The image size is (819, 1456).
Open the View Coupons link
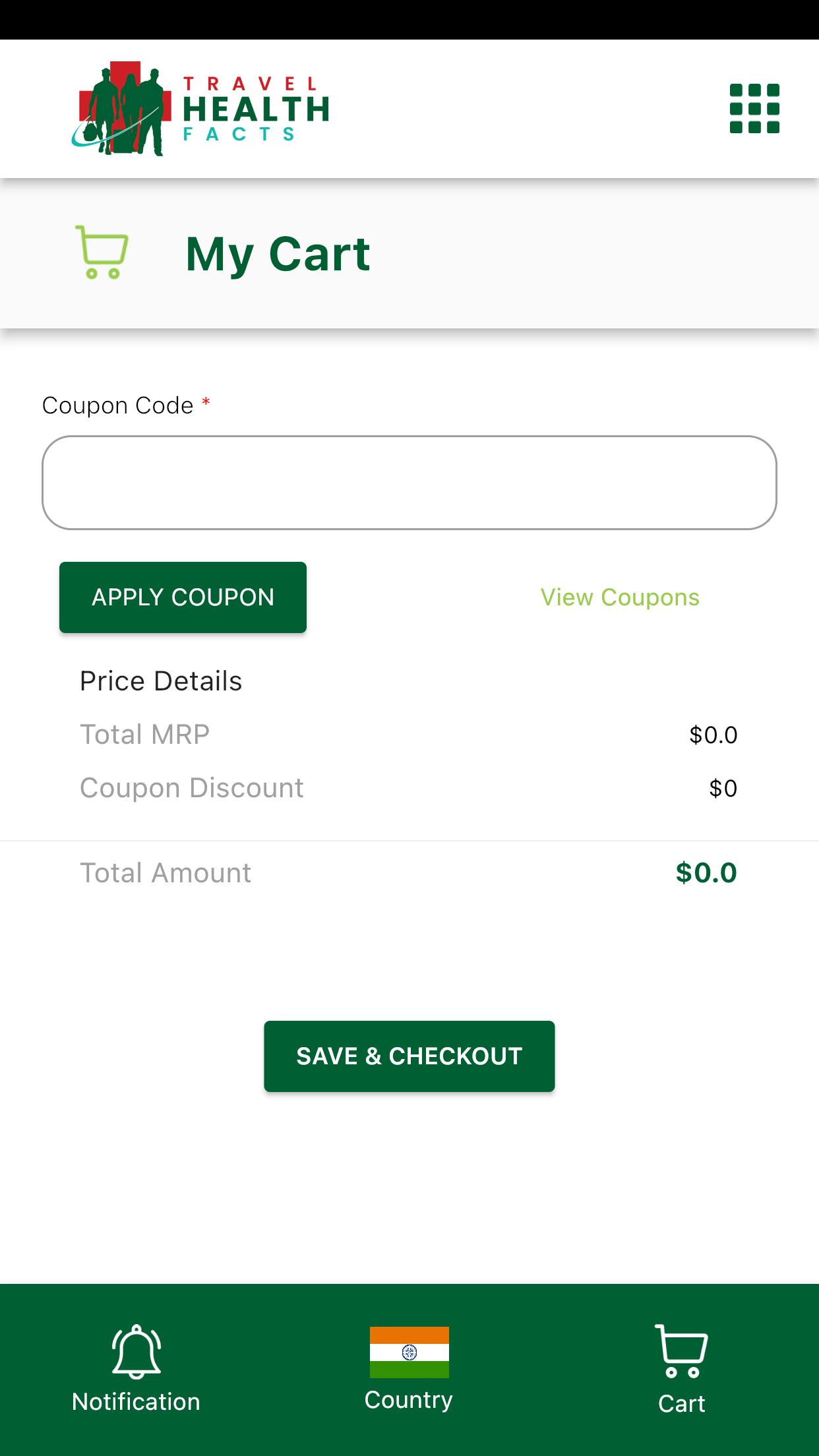point(620,597)
